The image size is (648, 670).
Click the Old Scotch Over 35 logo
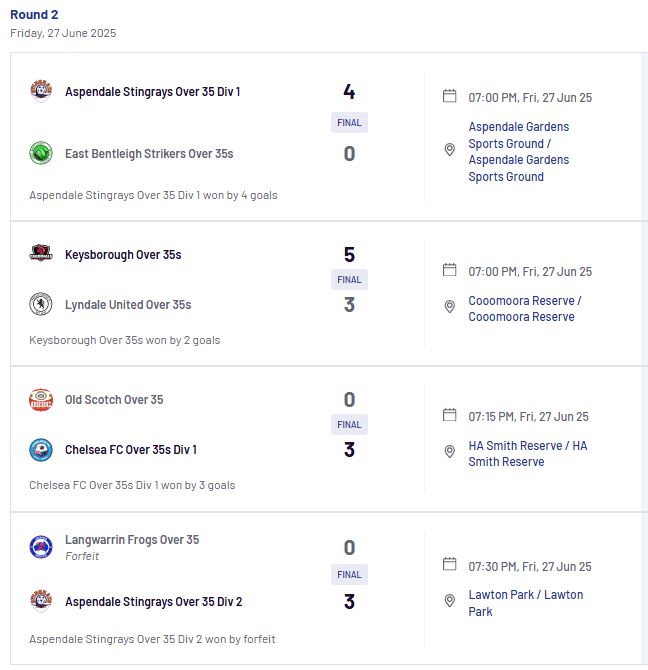pyautogui.click(x=41, y=400)
